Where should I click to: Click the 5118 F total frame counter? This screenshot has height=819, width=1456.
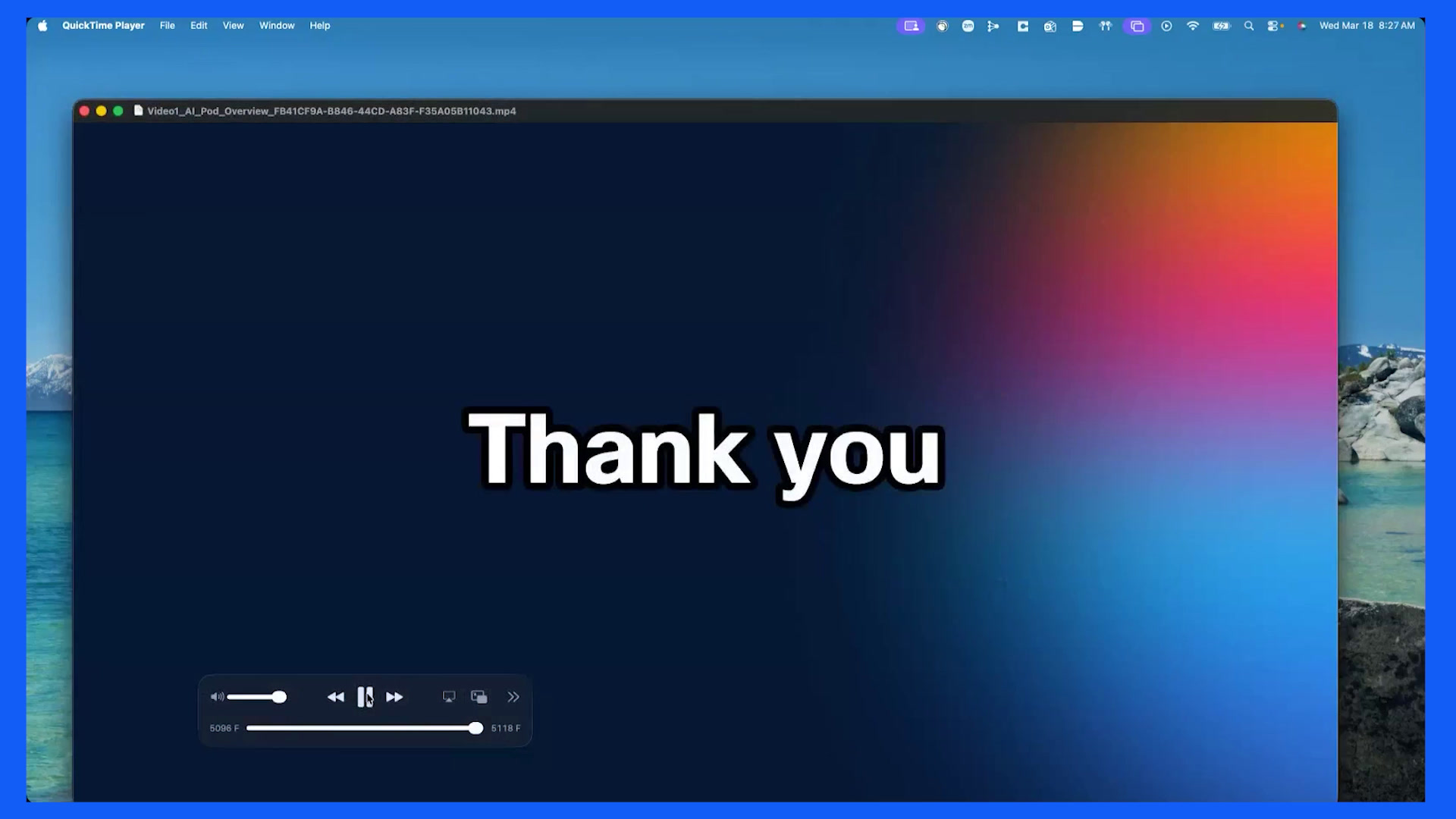point(506,728)
